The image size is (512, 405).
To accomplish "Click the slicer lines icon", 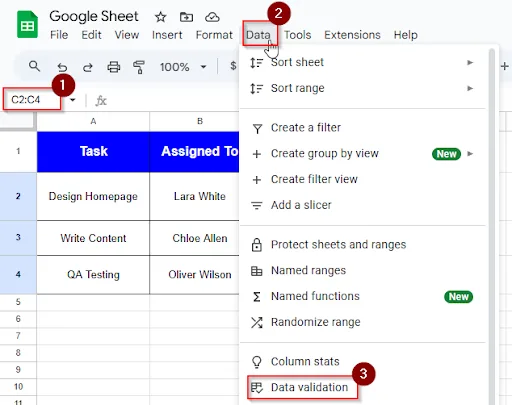I will [257, 206].
